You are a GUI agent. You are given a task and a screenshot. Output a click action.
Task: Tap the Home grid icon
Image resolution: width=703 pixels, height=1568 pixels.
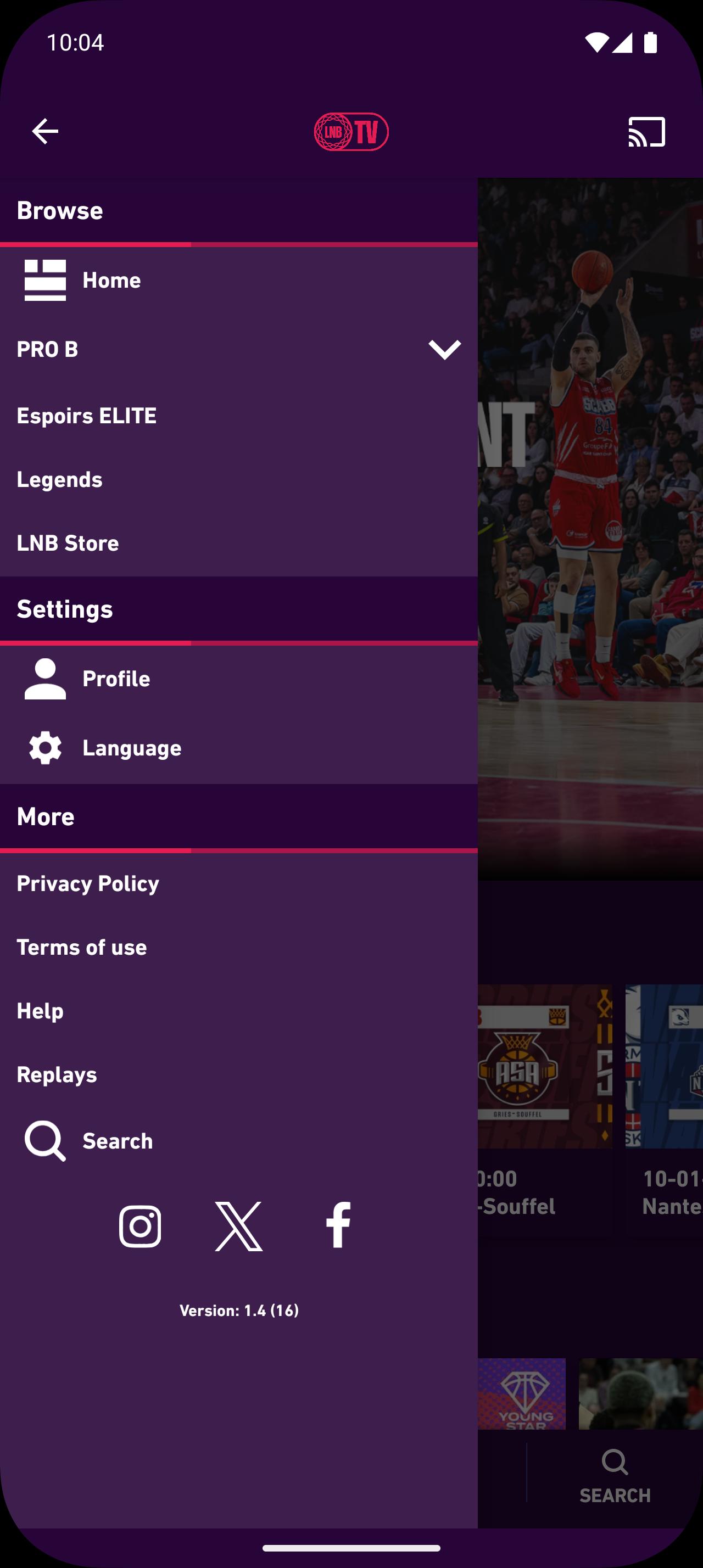(x=45, y=280)
